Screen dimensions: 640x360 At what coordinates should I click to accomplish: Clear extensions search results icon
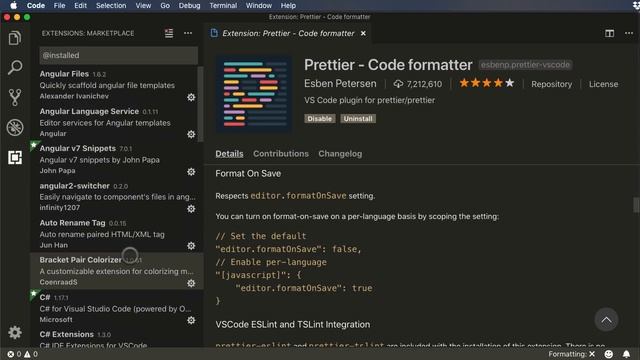click(x=169, y=33)
